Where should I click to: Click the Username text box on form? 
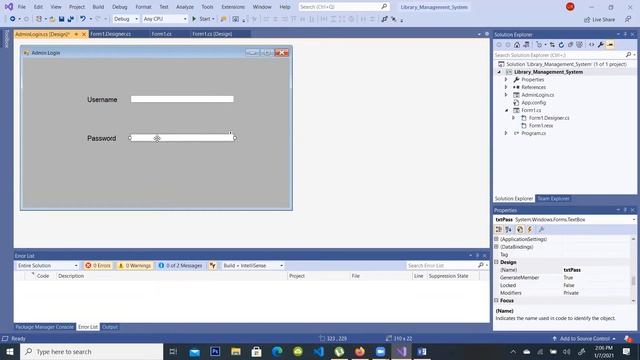point(182,99)
